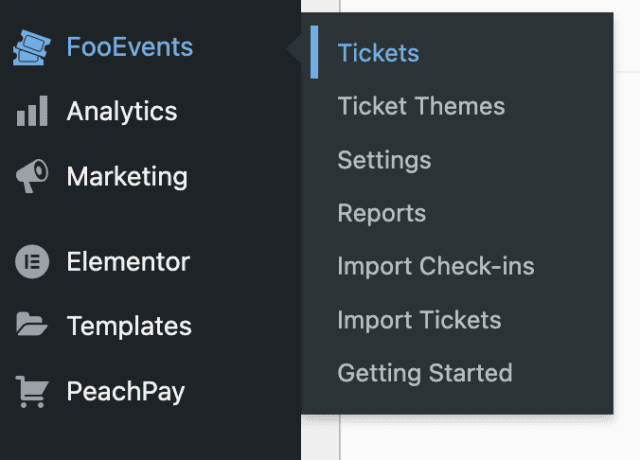
Task: Open the Getting Started submenu item
Action: coord(425,373)
